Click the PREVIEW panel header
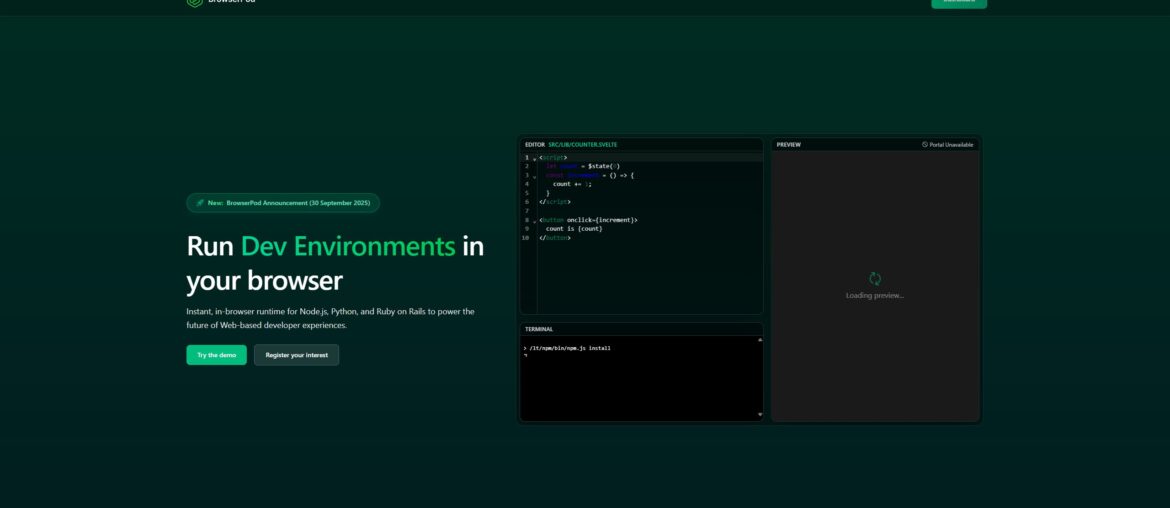Screen dimensions: 1170x508 pyautogui.click(x=789, y=145)
